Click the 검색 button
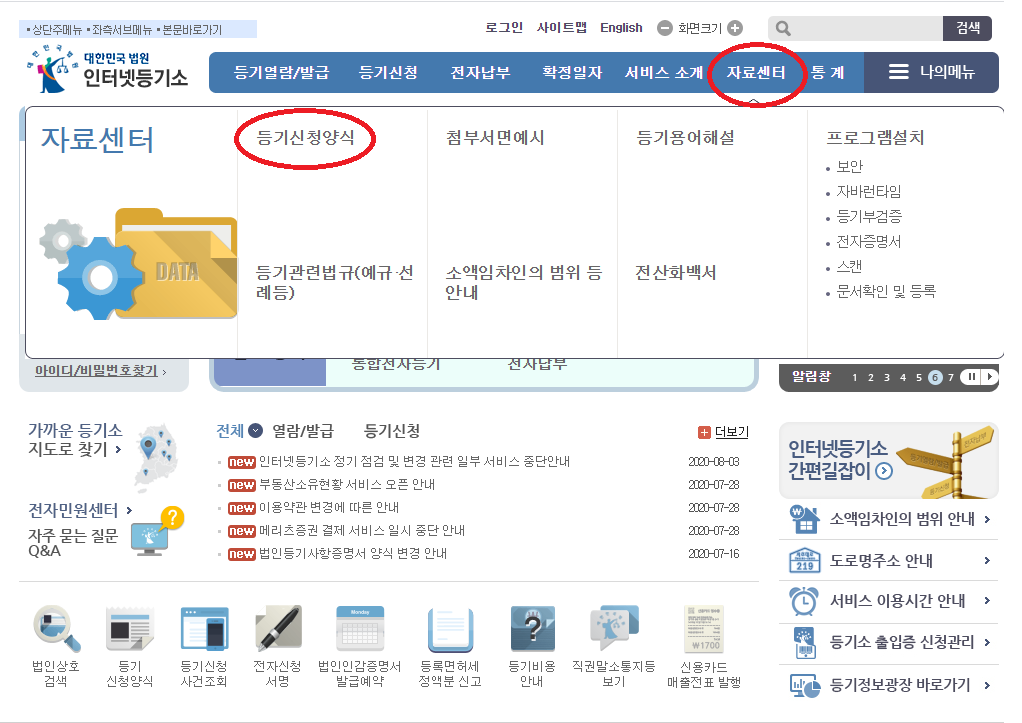 967,28
